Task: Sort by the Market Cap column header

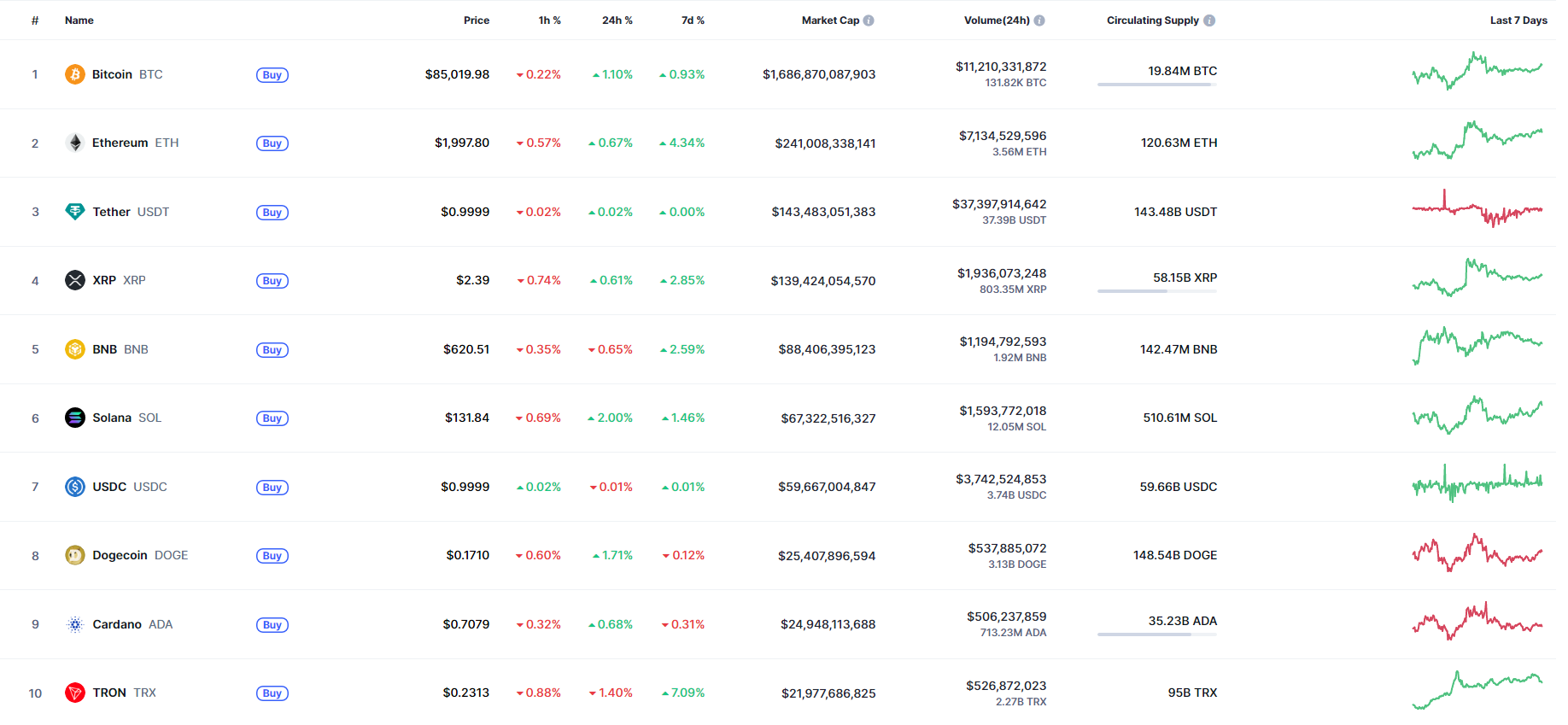Action: (x=830, y=20)
